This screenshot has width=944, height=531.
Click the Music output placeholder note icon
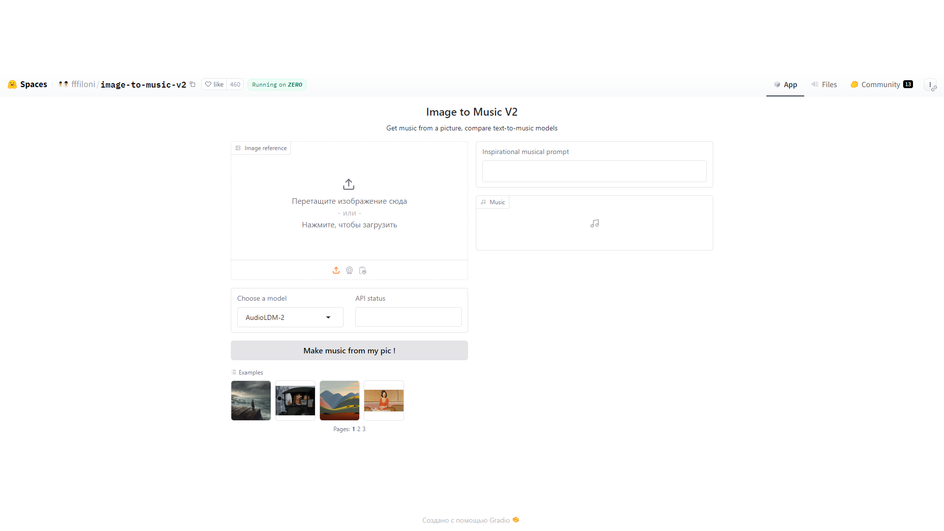[595, 223]
